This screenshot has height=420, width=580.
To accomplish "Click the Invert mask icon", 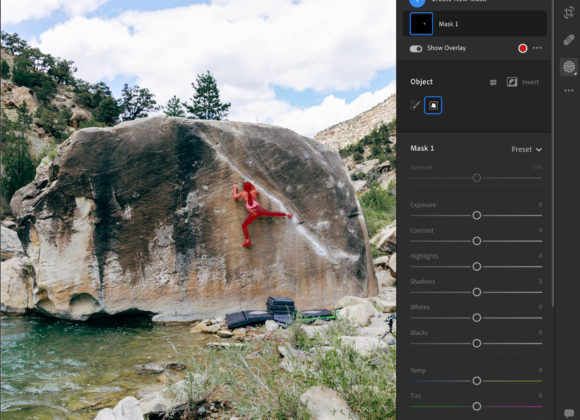I will click(x=512, y=82).
